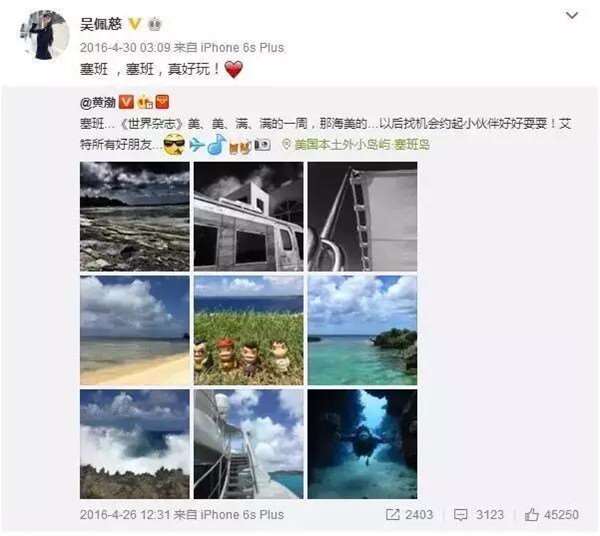Open the @黄渤 profile link
This screenshot has height=536, width=600.
pyautogui.click(x=98, y=103)
